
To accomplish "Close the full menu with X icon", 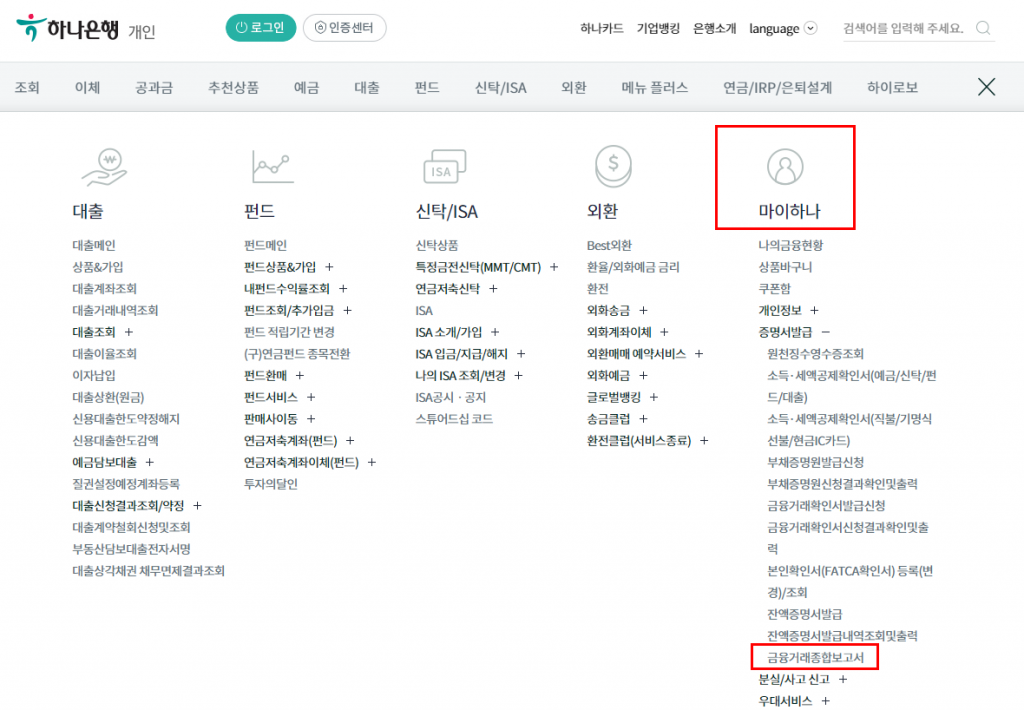I will [986, 87].
